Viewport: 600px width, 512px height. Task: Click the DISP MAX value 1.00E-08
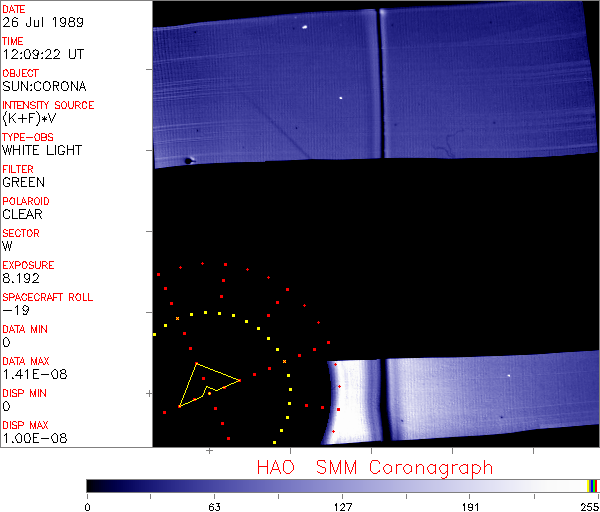tap(31, 438)
